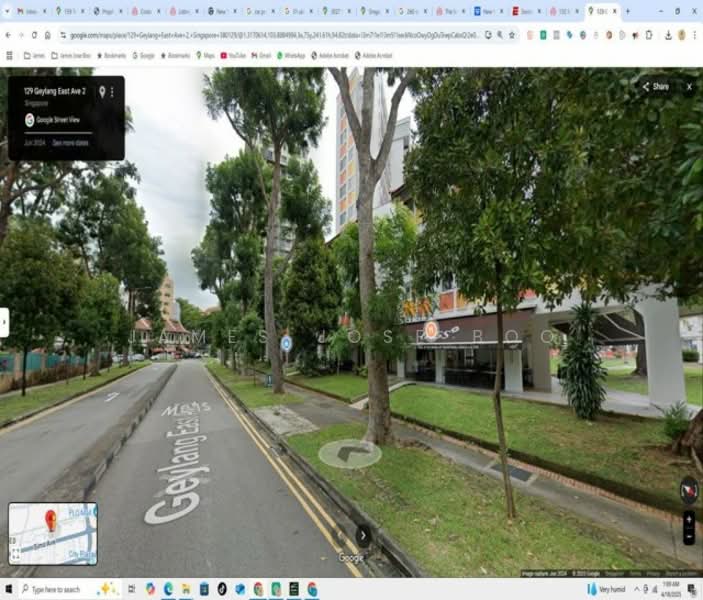Open the notification center icon
This screenshot has height=600, width=703.
pyautogui.click(x=692, y=589)
